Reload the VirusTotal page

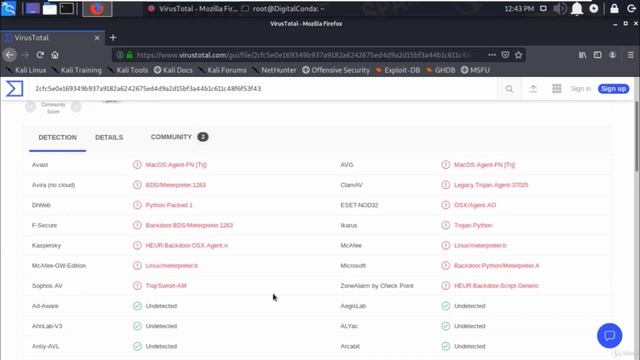coord(40,55)
